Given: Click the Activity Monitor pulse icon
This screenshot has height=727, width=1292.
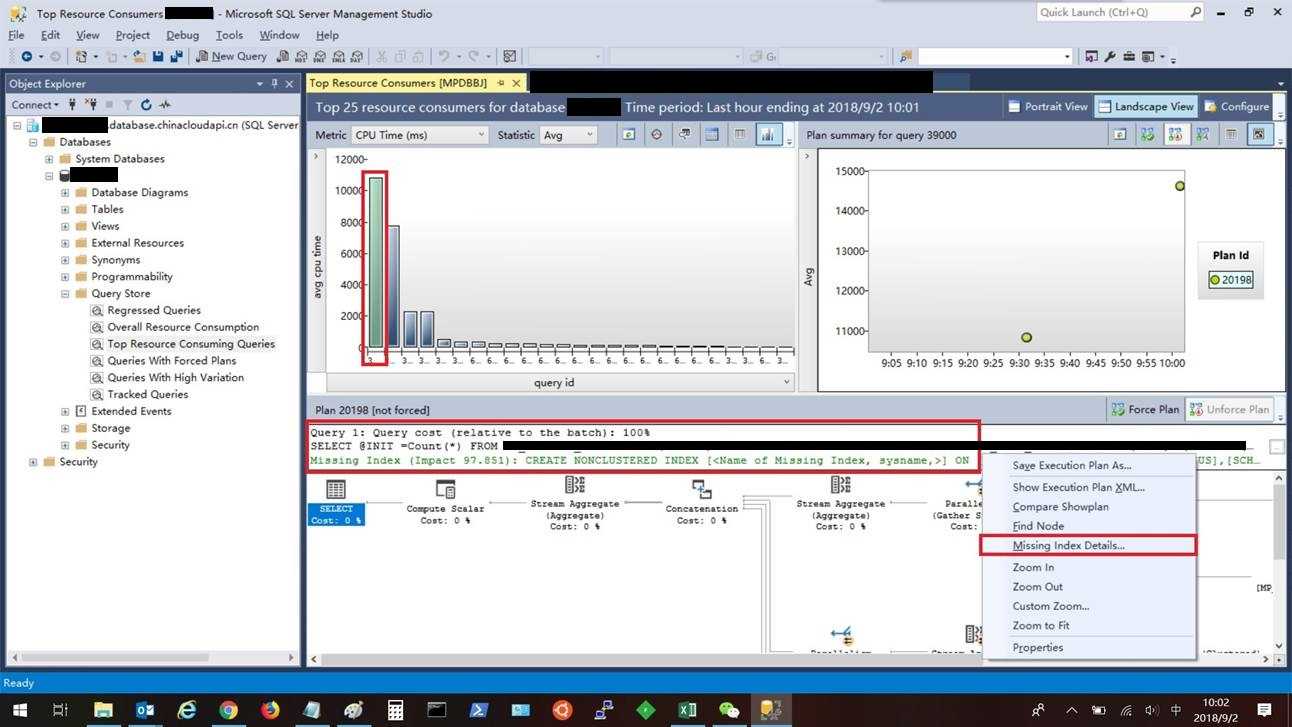Looking at the screenshot, I should [165, 104].
